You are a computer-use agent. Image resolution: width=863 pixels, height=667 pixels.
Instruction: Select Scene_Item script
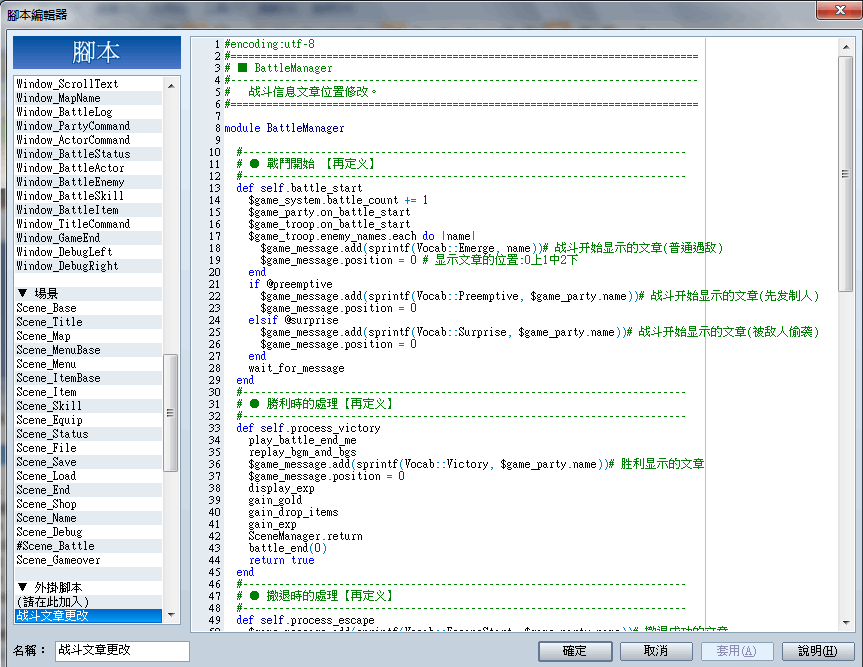[x=88, y=392]
